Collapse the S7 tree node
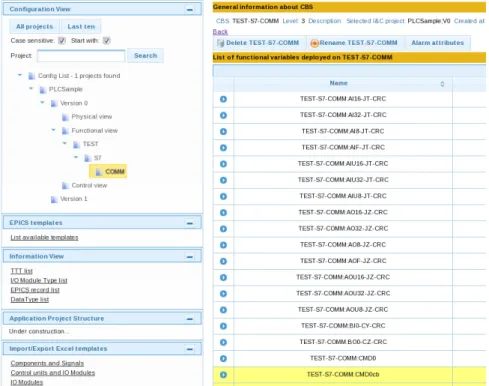The image size is (489, 386). pos(76,157)
